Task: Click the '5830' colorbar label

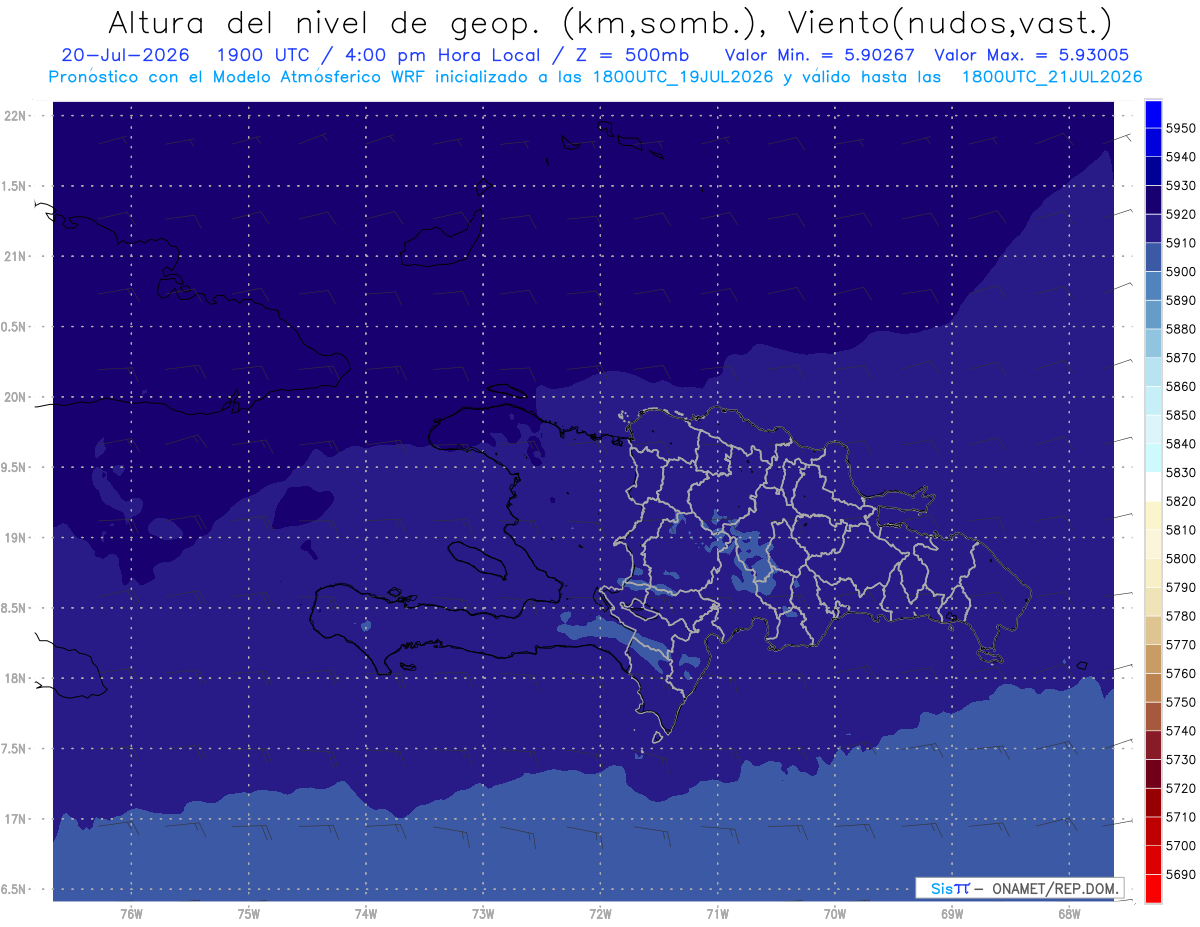Action: [x=1181, y=472]
